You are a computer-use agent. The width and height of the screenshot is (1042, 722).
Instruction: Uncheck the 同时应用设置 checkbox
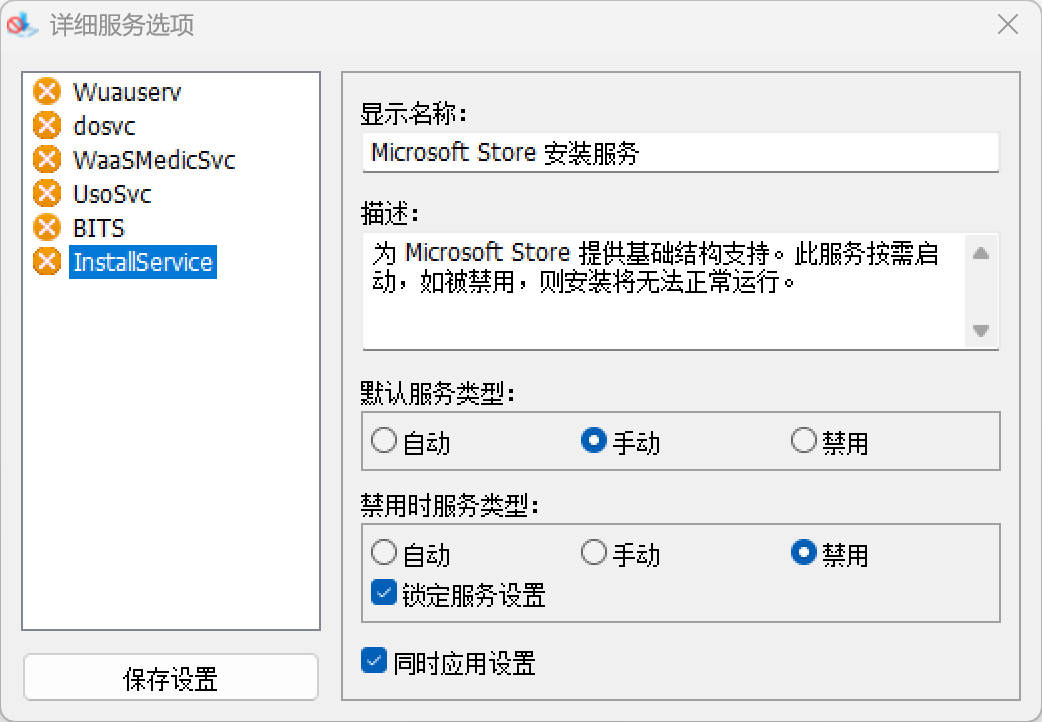373,662
